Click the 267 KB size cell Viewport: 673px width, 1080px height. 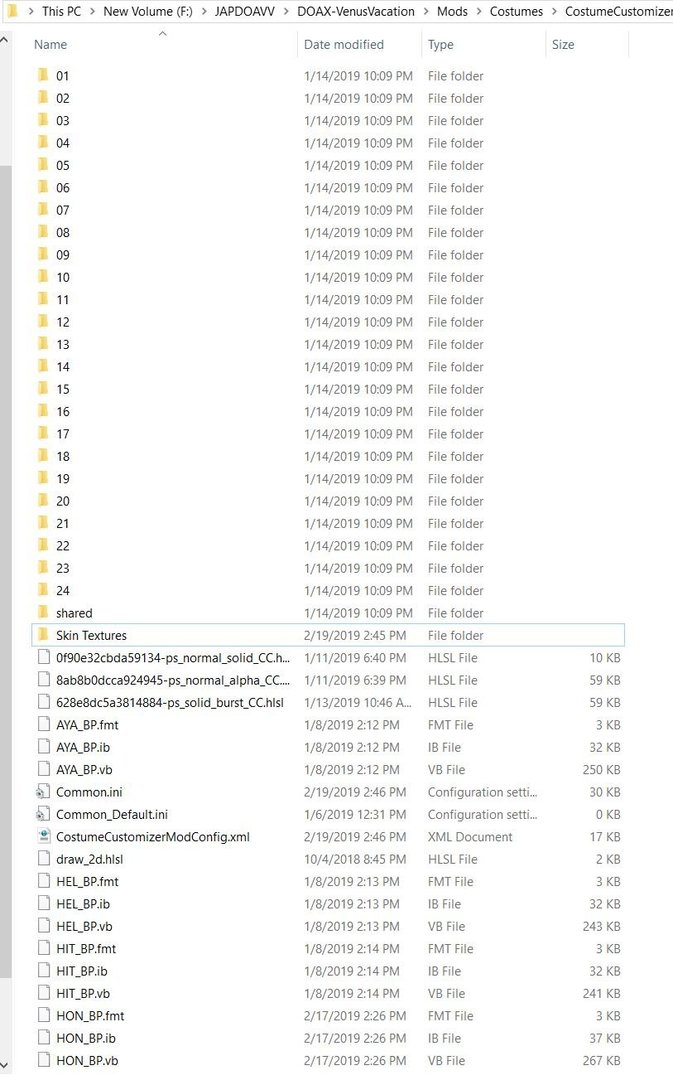[601, 1061]
